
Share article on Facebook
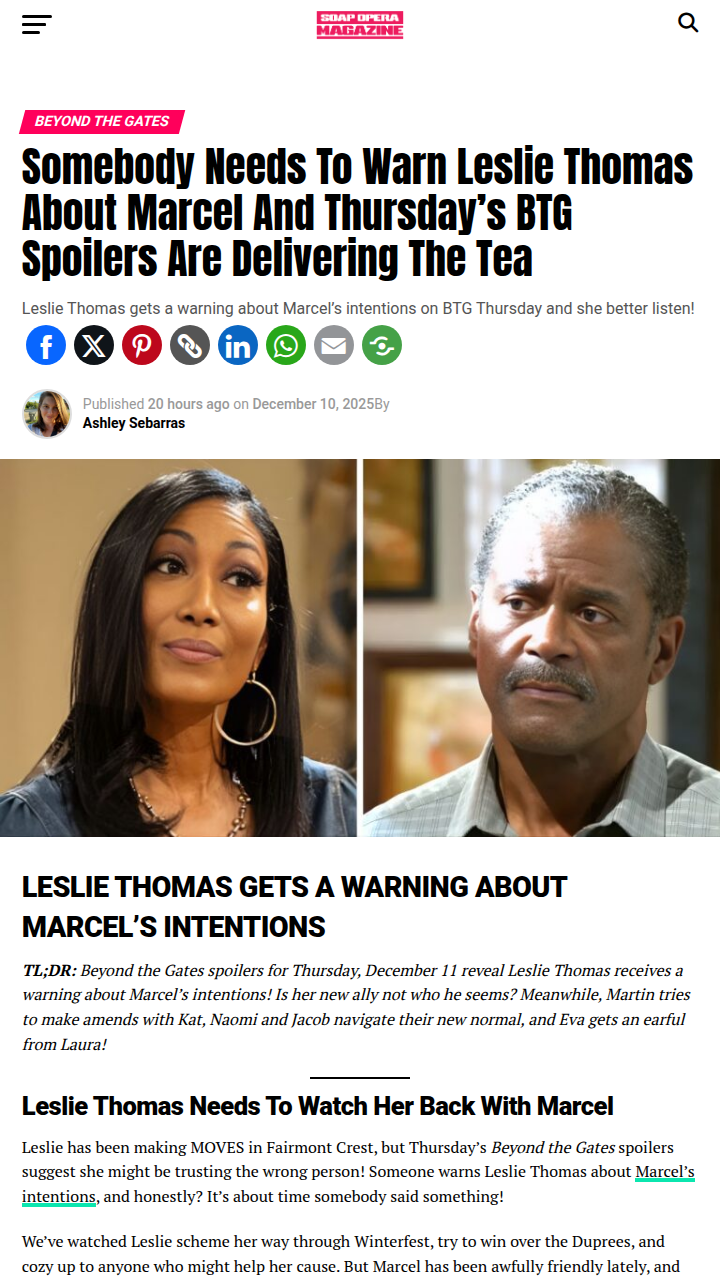tap(46, 345)
